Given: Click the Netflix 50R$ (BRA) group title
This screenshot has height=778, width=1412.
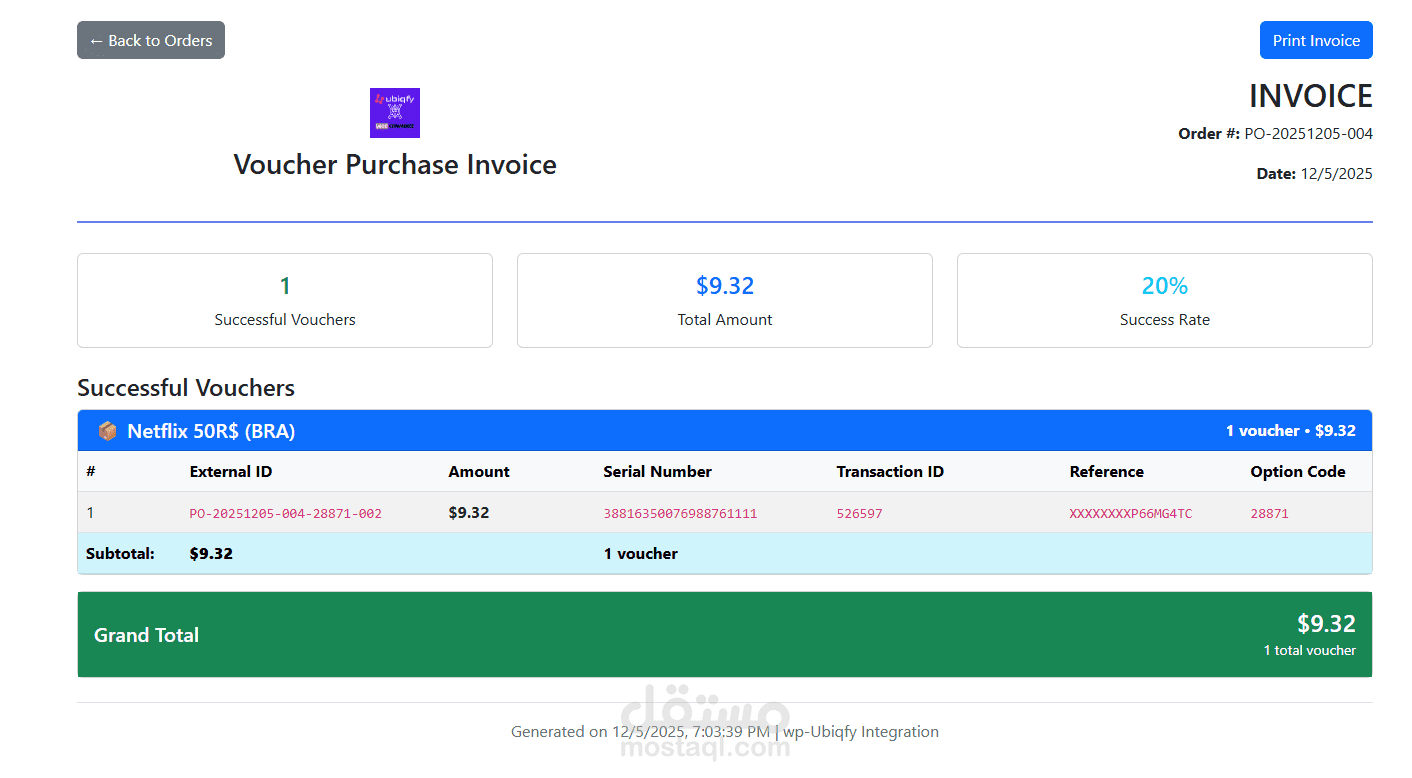Looking at the screenshot, I should [x=211, y=431].
